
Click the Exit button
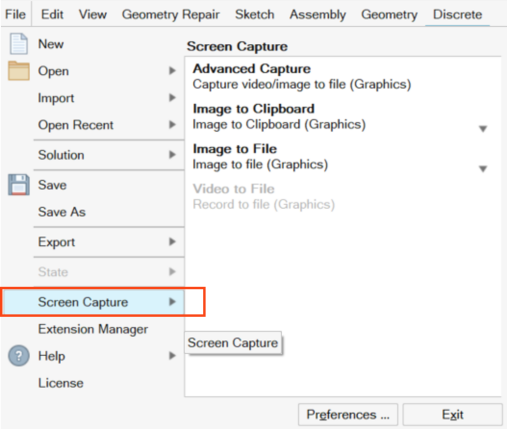point(452,415)
